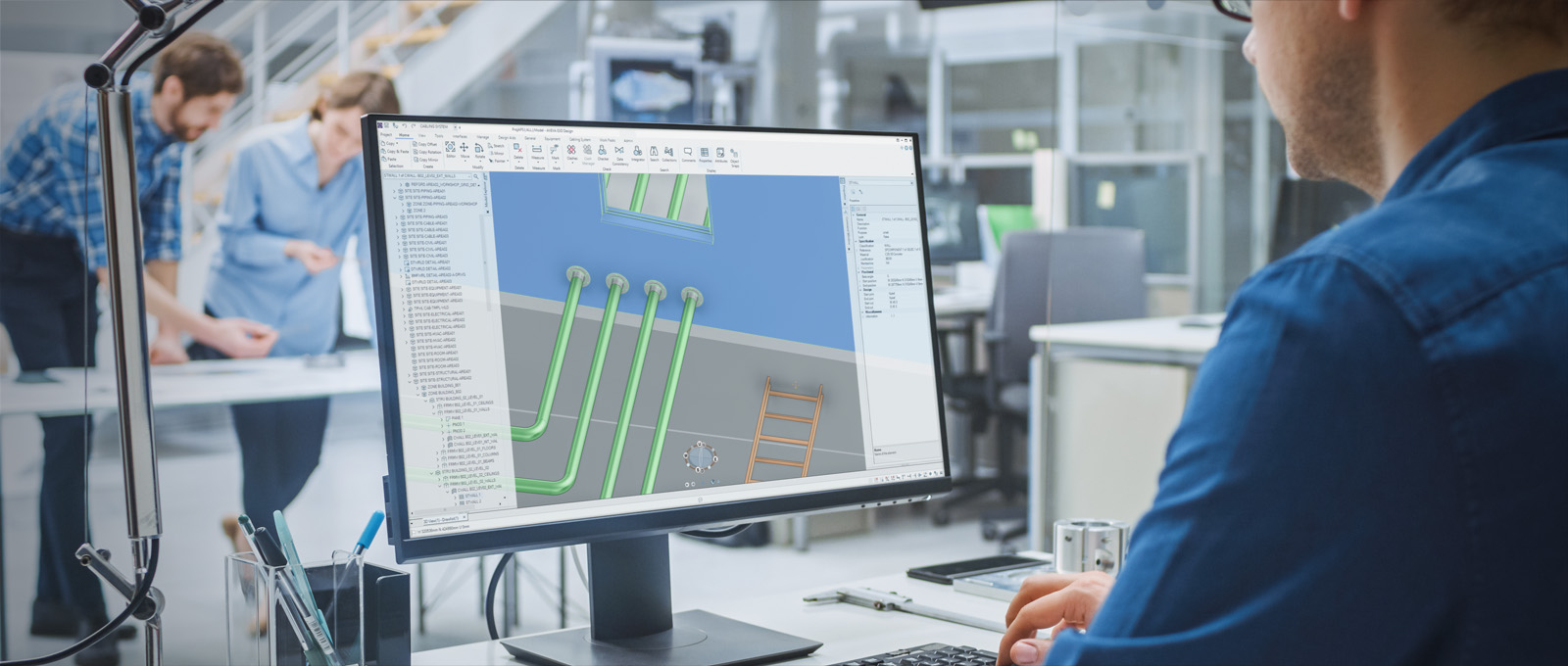This screenshot has width=1568, height=666.
Task: Click the Copy Mirror tool
Action: (x=425, y=160)
